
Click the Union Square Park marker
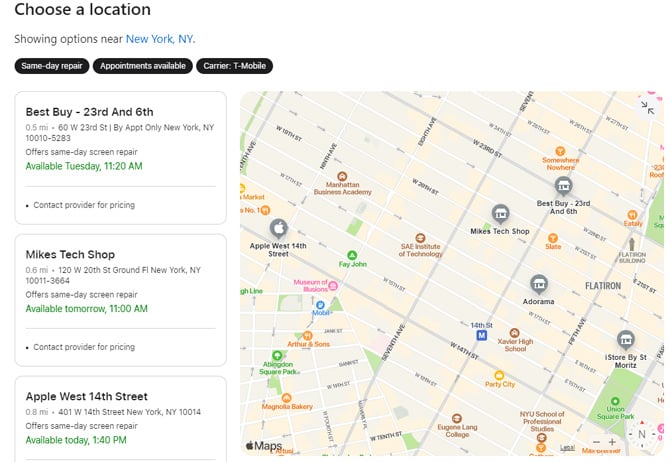(615, 401)
